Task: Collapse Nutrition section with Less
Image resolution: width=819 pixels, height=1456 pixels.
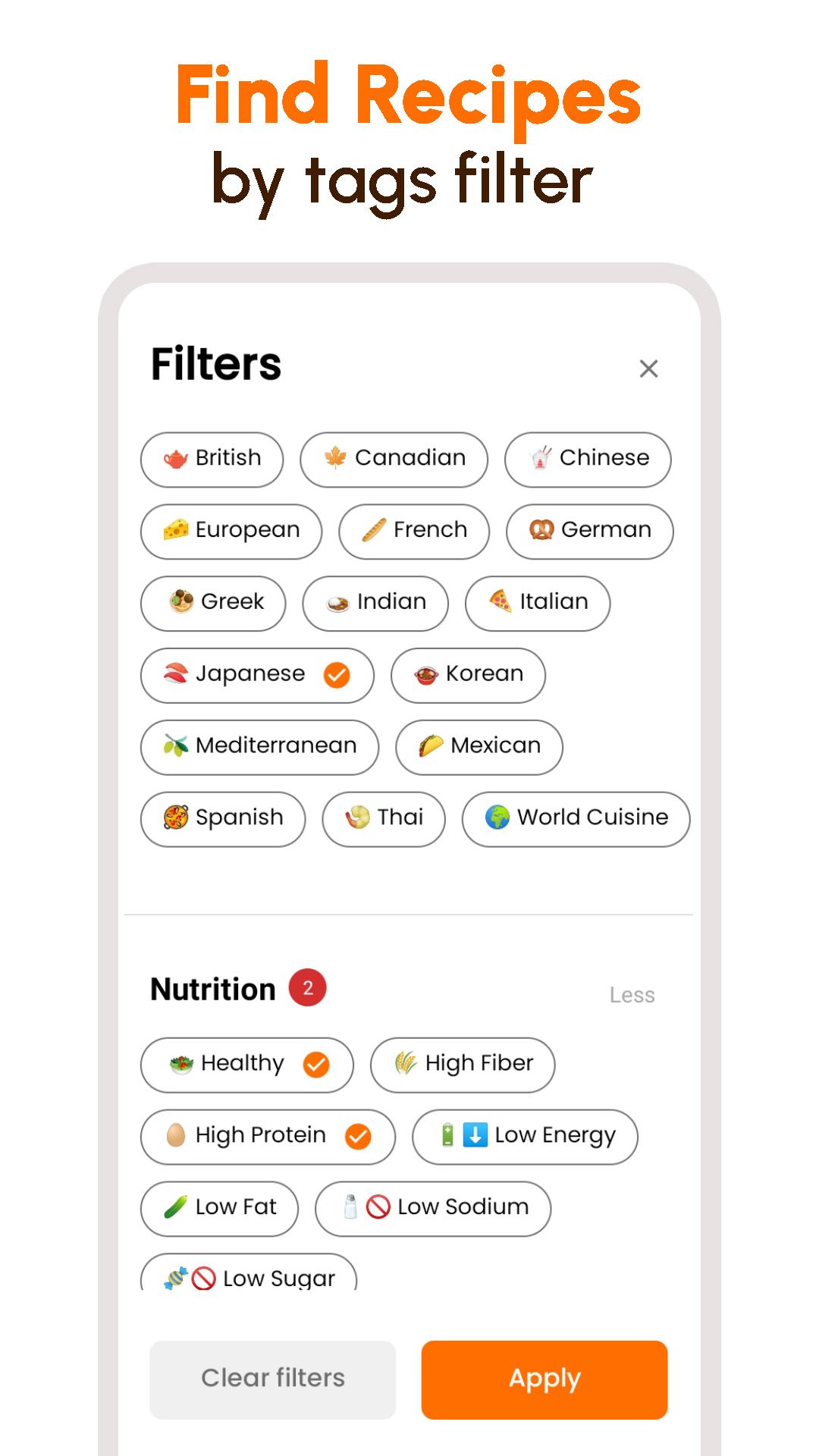Action: [632, 995]
